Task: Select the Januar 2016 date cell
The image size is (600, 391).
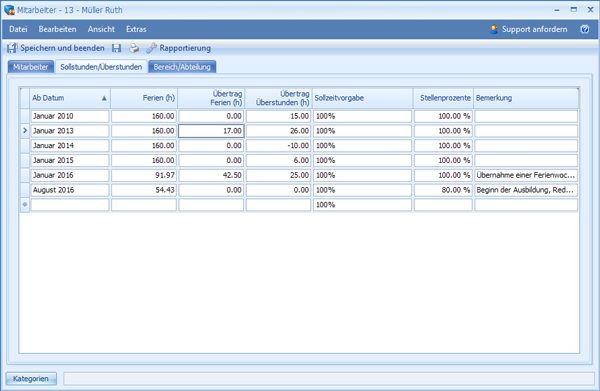Action: [70, 175]
